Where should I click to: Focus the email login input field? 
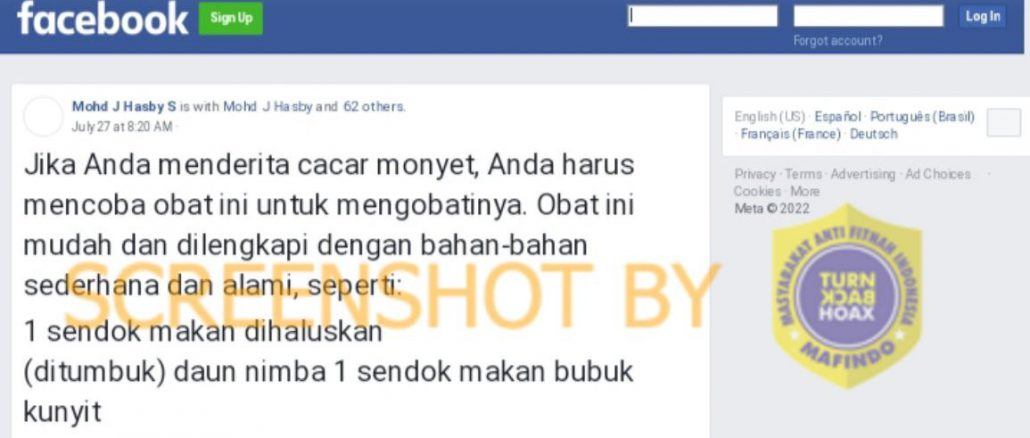pyautogui.click(x=703, y=16)
